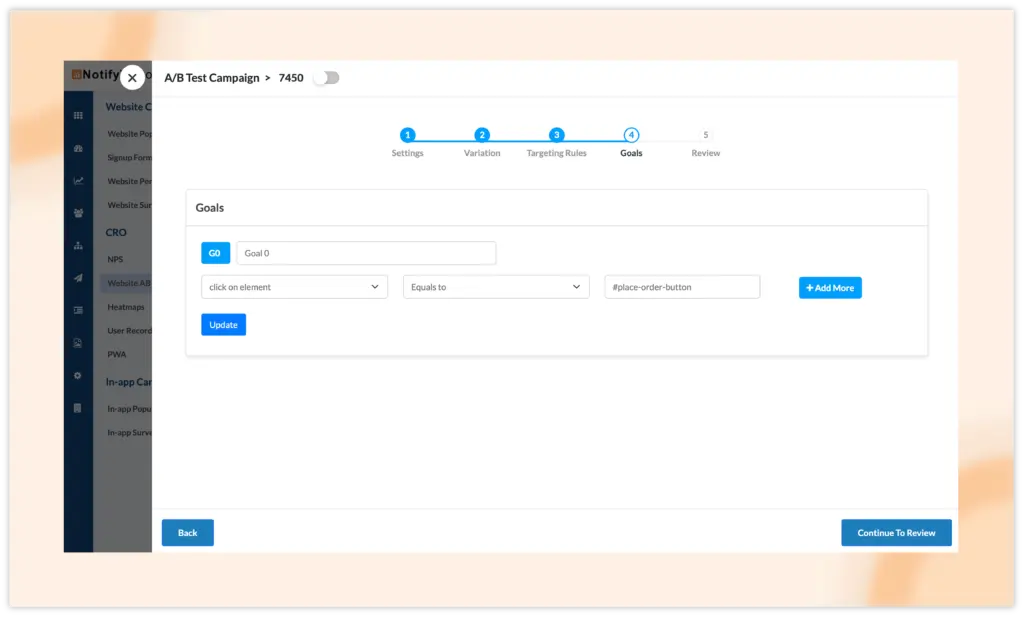The width and height of the screenshot is (1024, 617).
Task: Click the Back button
Action: 188,533
